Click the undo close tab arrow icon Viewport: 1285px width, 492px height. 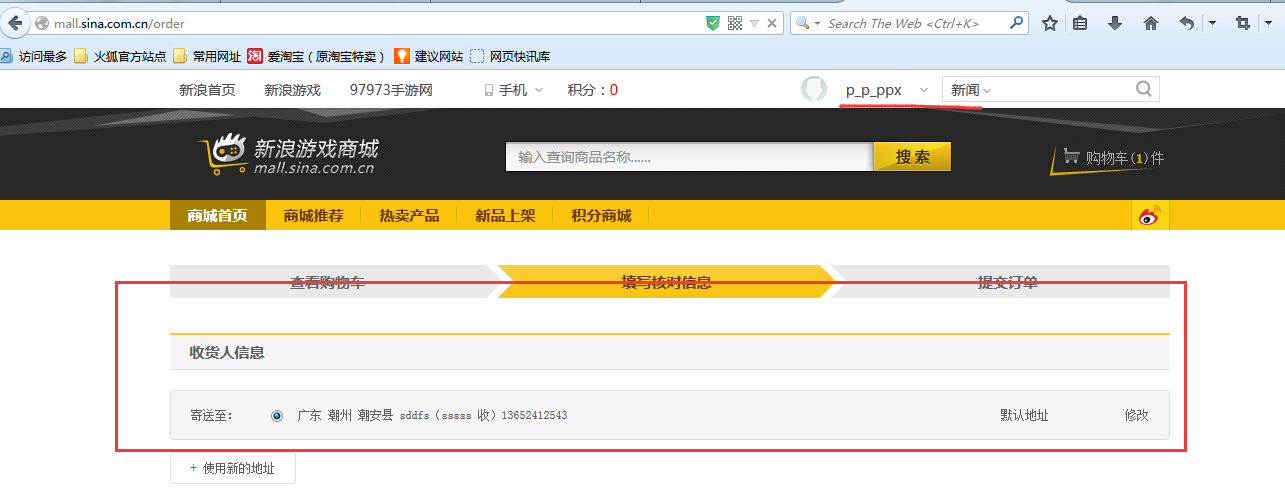pyautogui.click(x=1186, y=23)
